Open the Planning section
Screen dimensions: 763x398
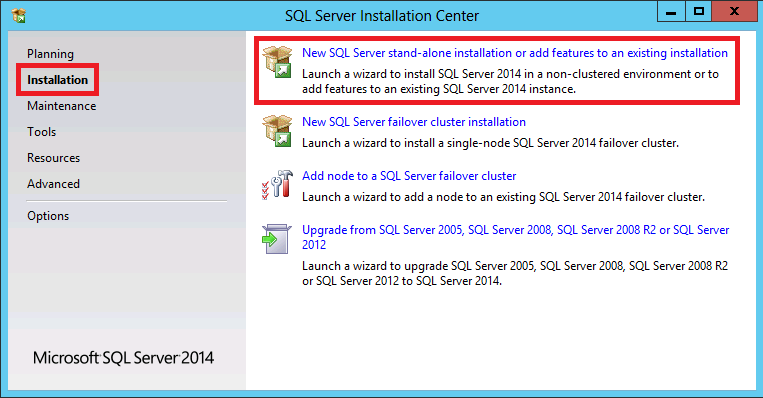pyautogui.click(x=51, y=54)
